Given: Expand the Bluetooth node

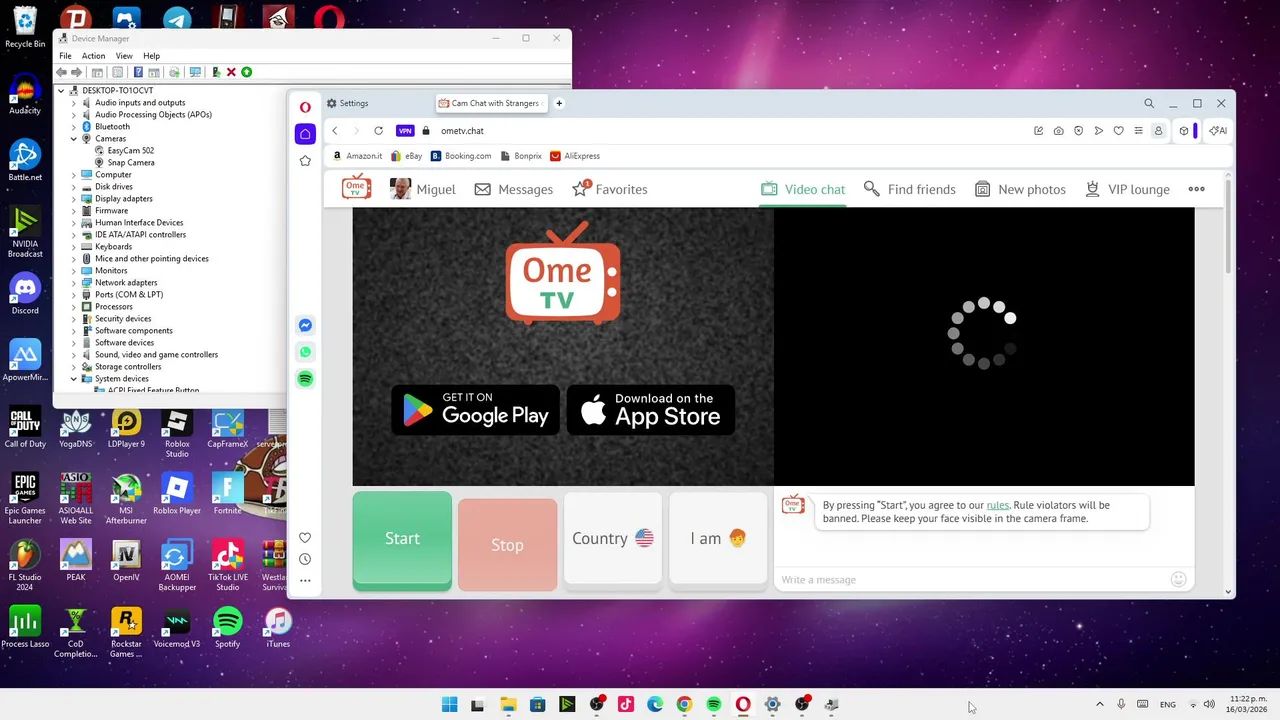Looking at the screenshot, I should (x=74, y=126).
